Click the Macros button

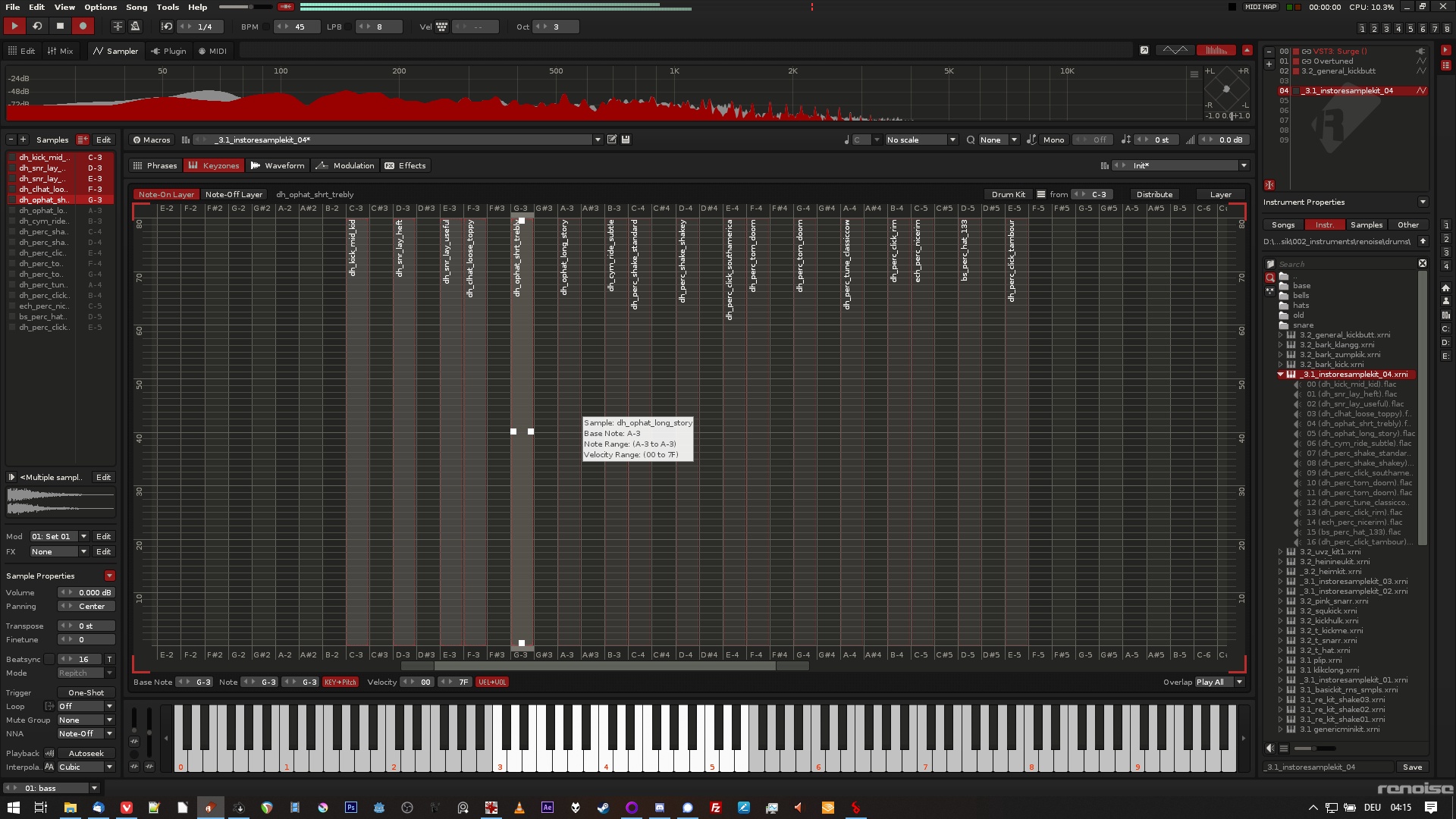tap(151, 140)
